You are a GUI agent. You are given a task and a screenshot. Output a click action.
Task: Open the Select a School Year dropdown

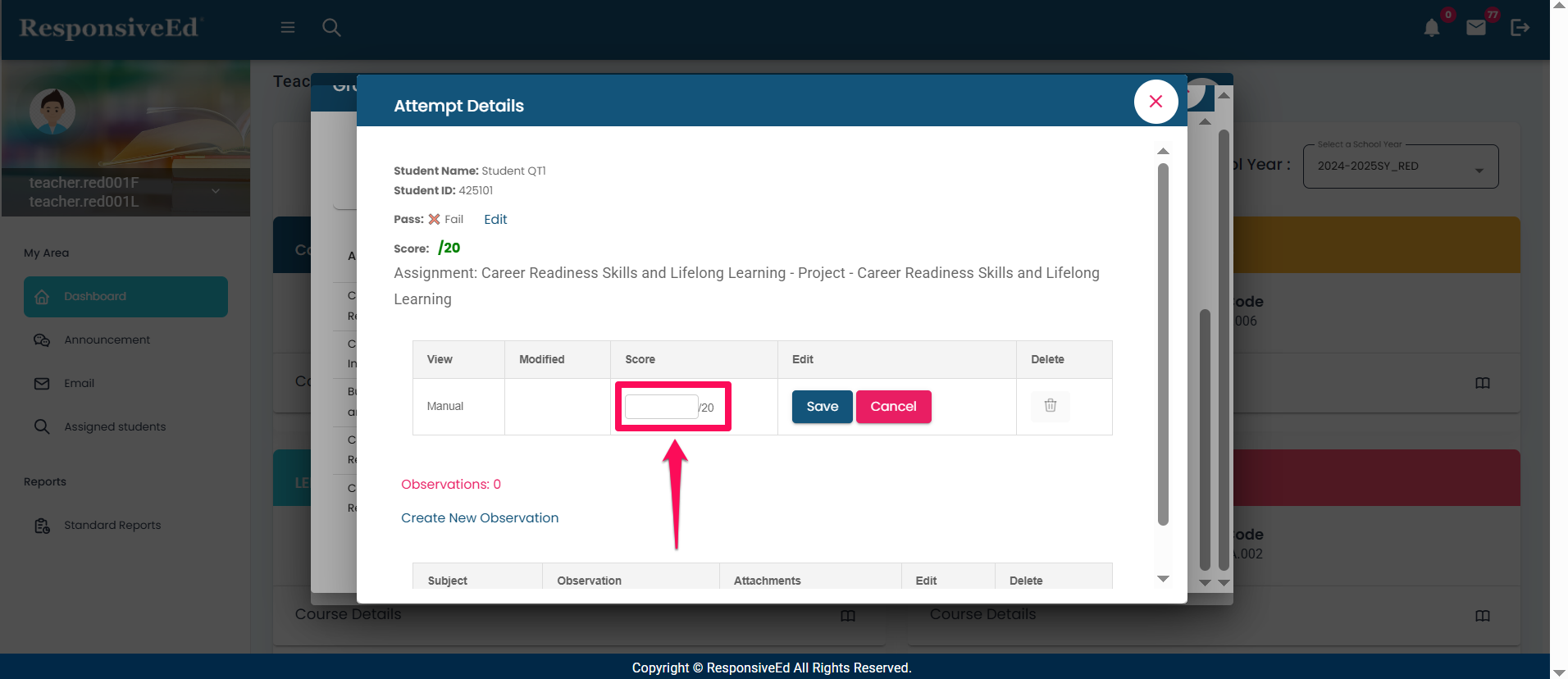[x=1400, y=166]
